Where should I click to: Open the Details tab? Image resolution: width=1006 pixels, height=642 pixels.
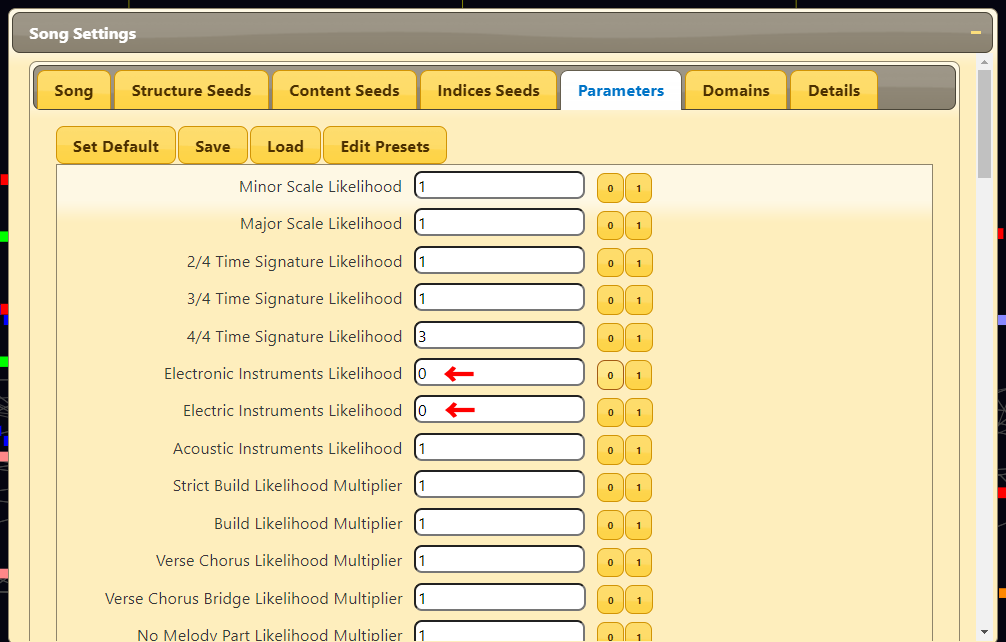(x=833, y=91)
